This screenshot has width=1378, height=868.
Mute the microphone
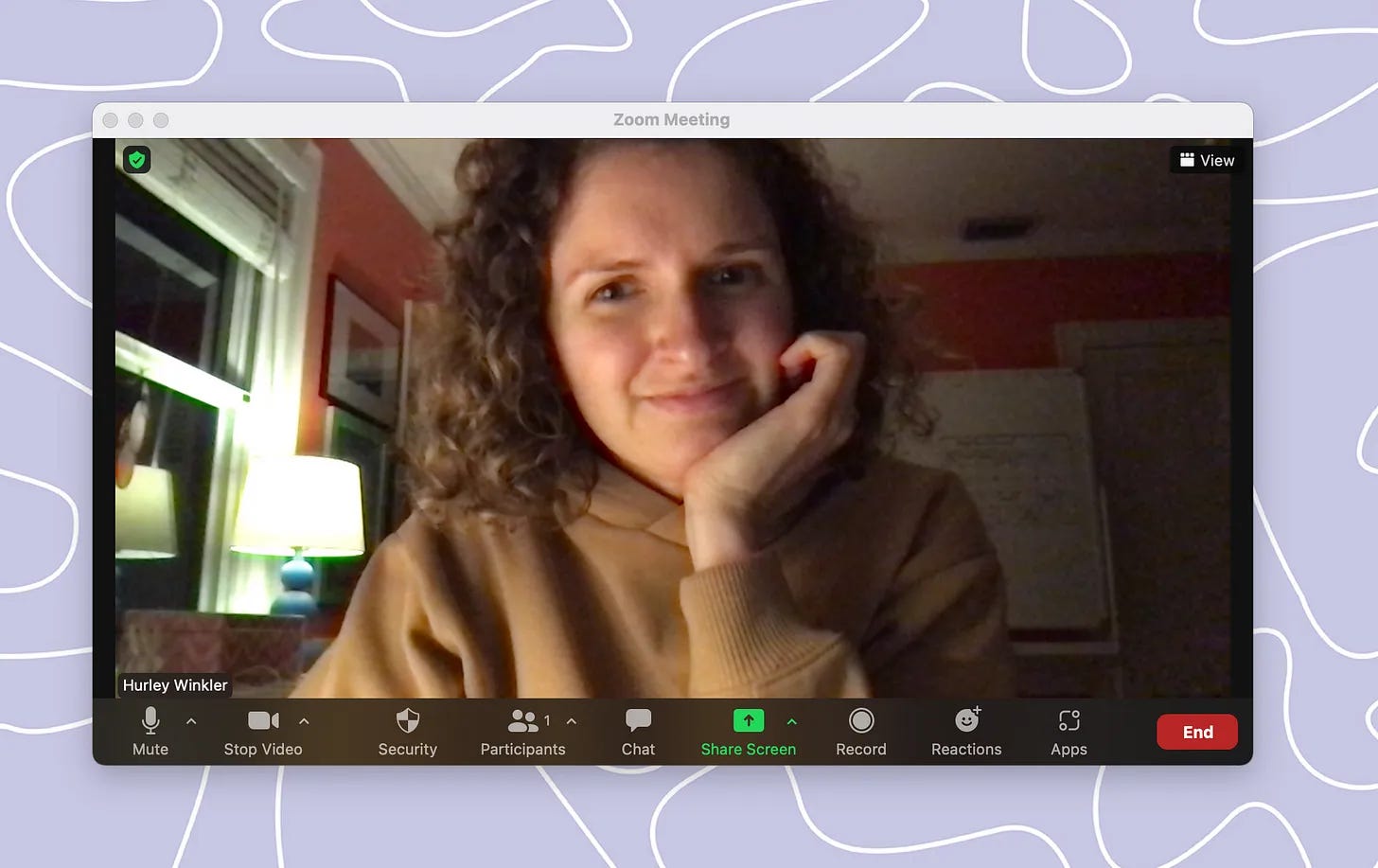click(150, 732)
